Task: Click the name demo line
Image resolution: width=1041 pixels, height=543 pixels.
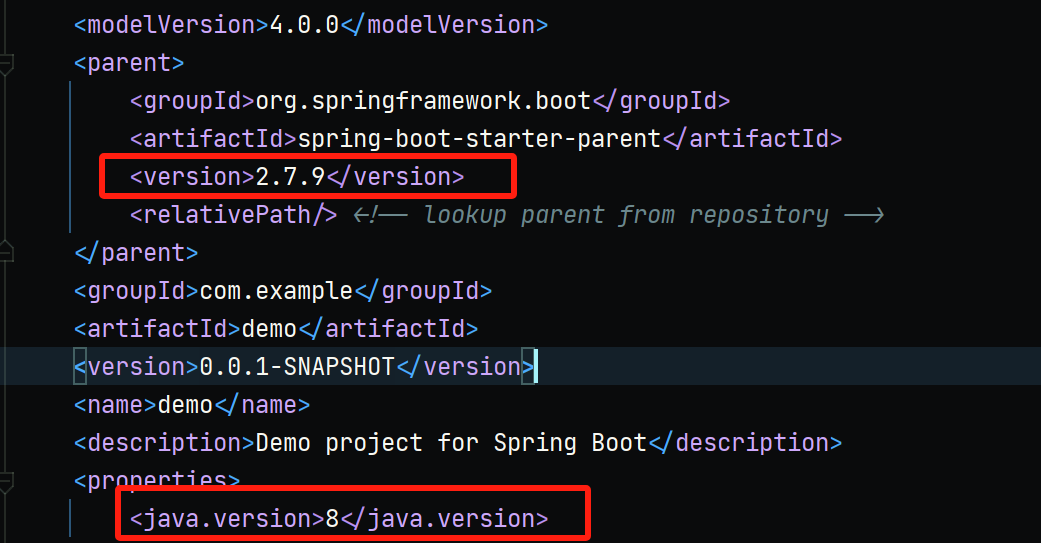Action: coord(192,405)
